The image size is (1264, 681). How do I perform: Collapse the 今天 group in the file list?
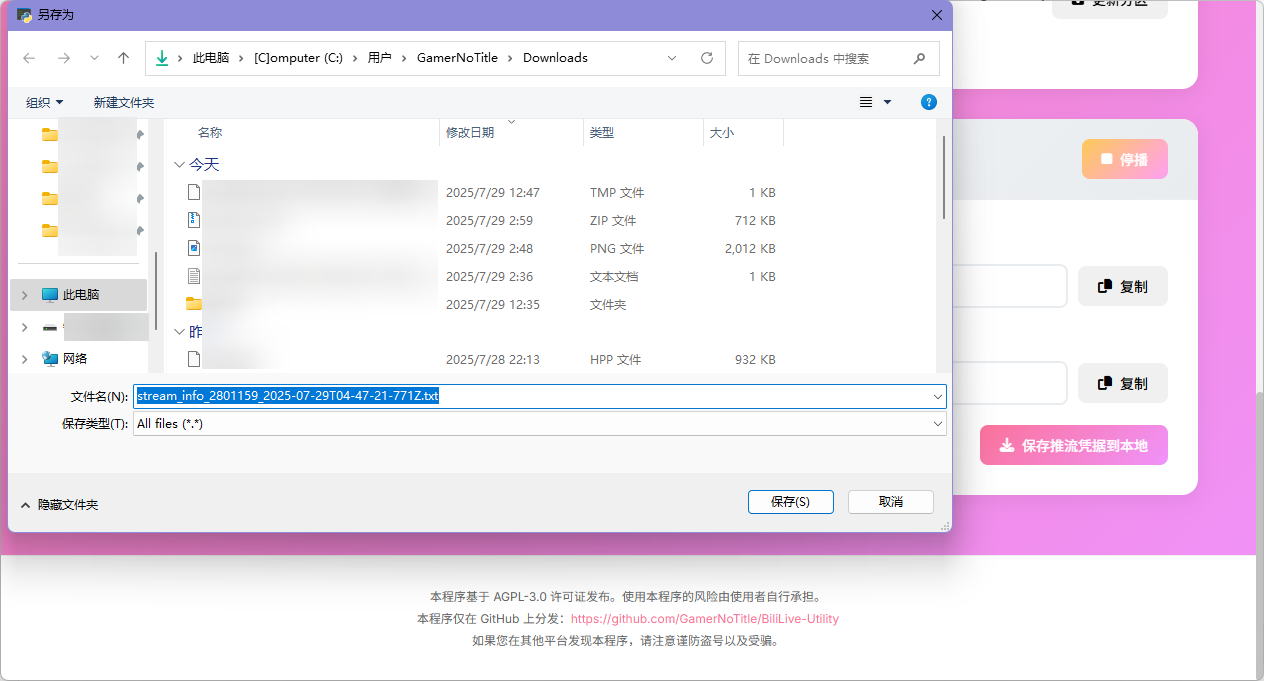pyautogui.click(x=180, y=164)
